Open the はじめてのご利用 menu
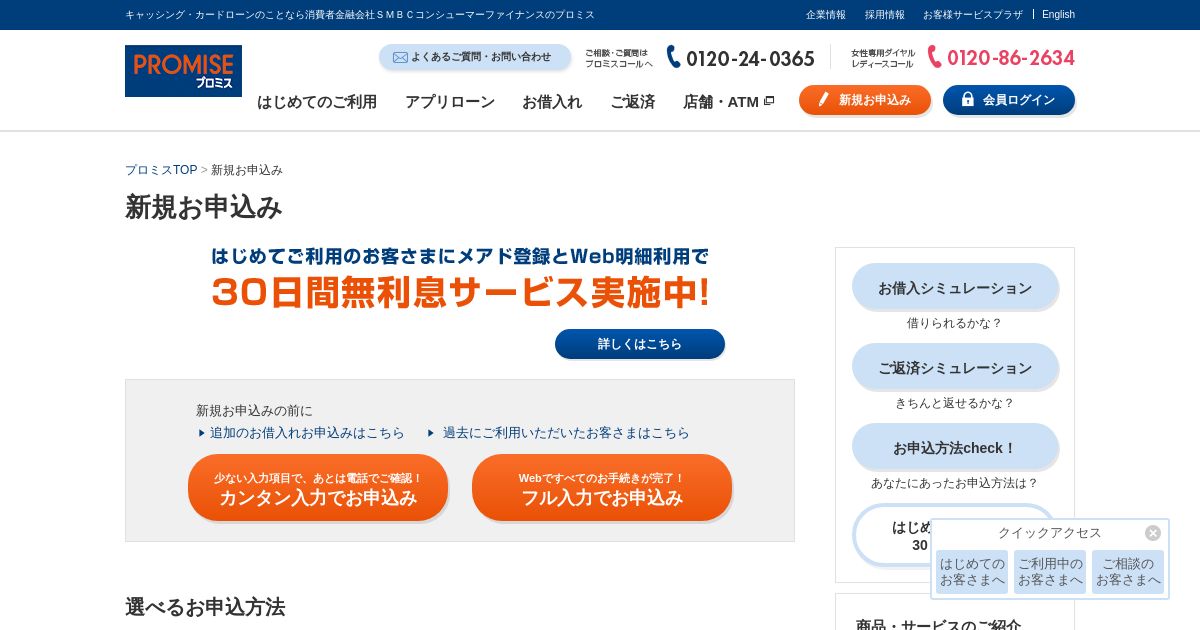This screenshot has width=1200, height=630. (317, 101)
